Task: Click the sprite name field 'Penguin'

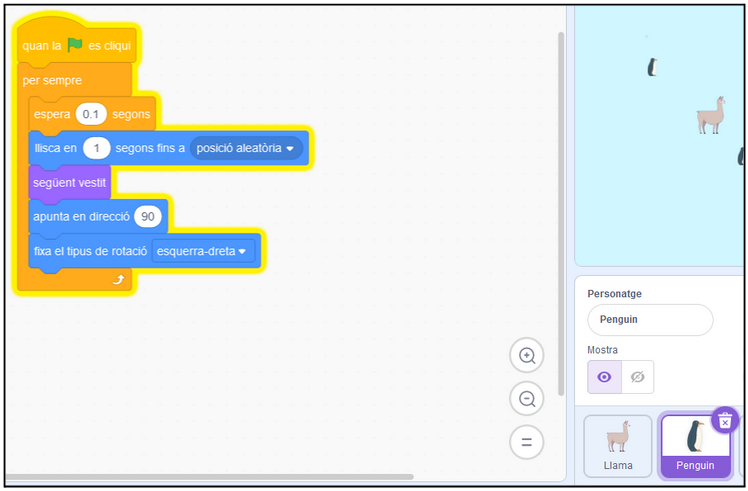Action: point(650,320)
